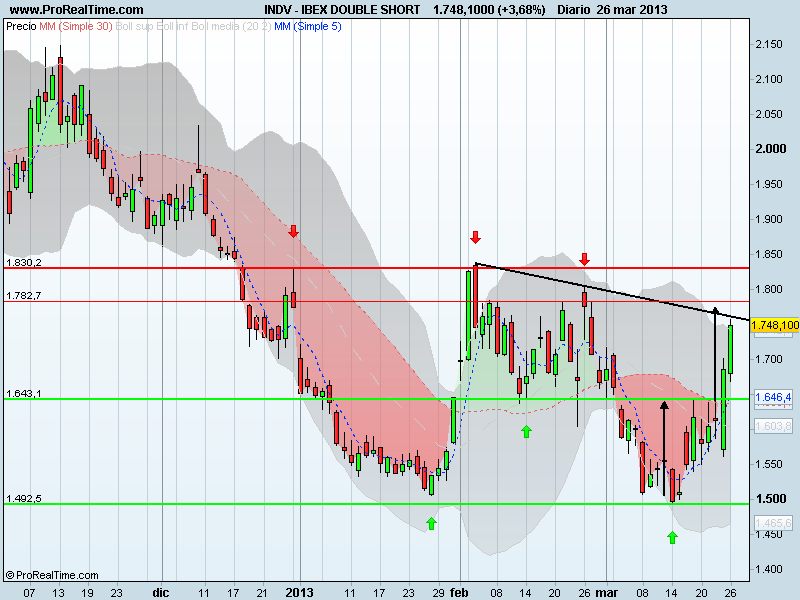Click the 29 date label before feb
The width and height of the screenshot is (800, 600).
coord(438,593)
